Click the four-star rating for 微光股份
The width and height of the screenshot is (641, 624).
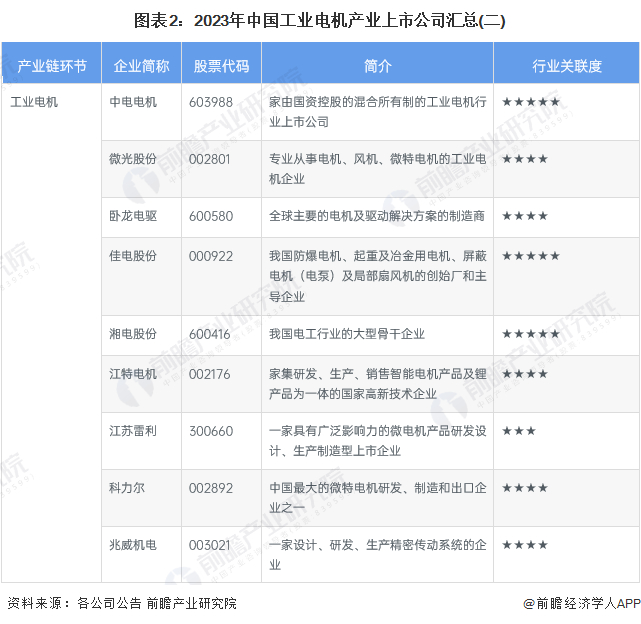tap(524, 159)
